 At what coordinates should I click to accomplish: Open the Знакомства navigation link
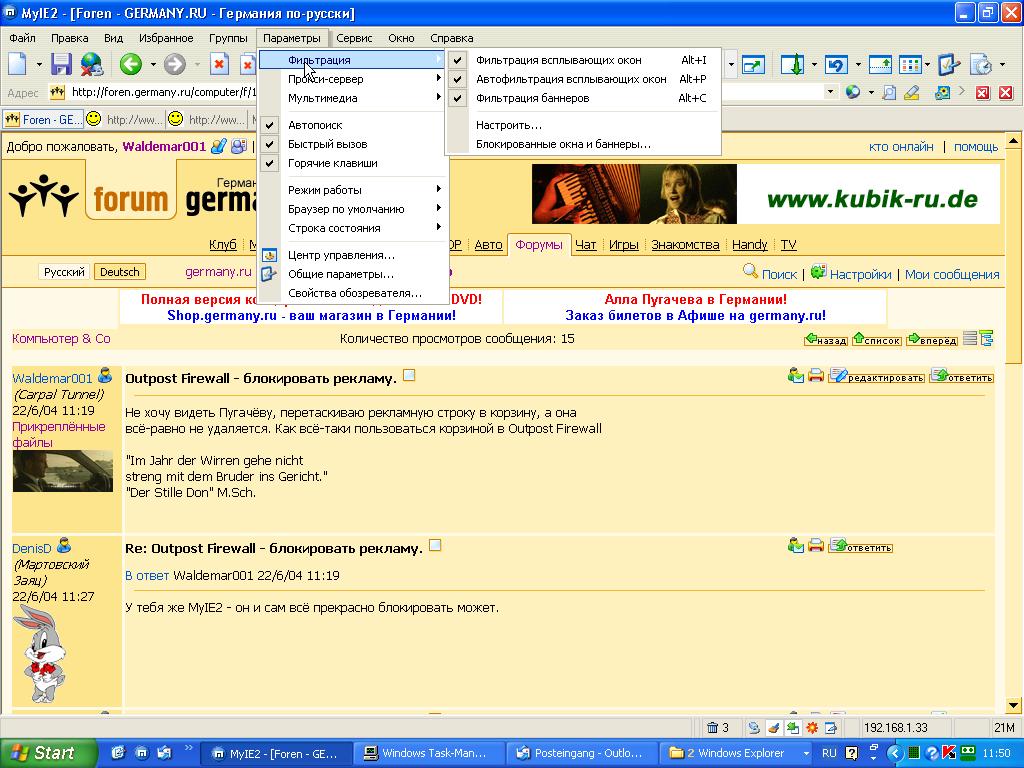[x=685, y=244]
